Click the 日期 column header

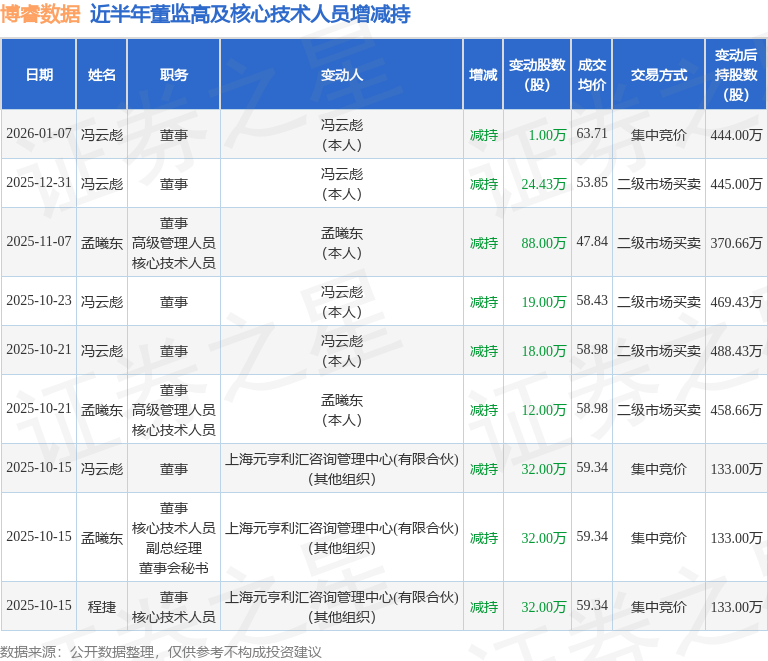[39, 75]
